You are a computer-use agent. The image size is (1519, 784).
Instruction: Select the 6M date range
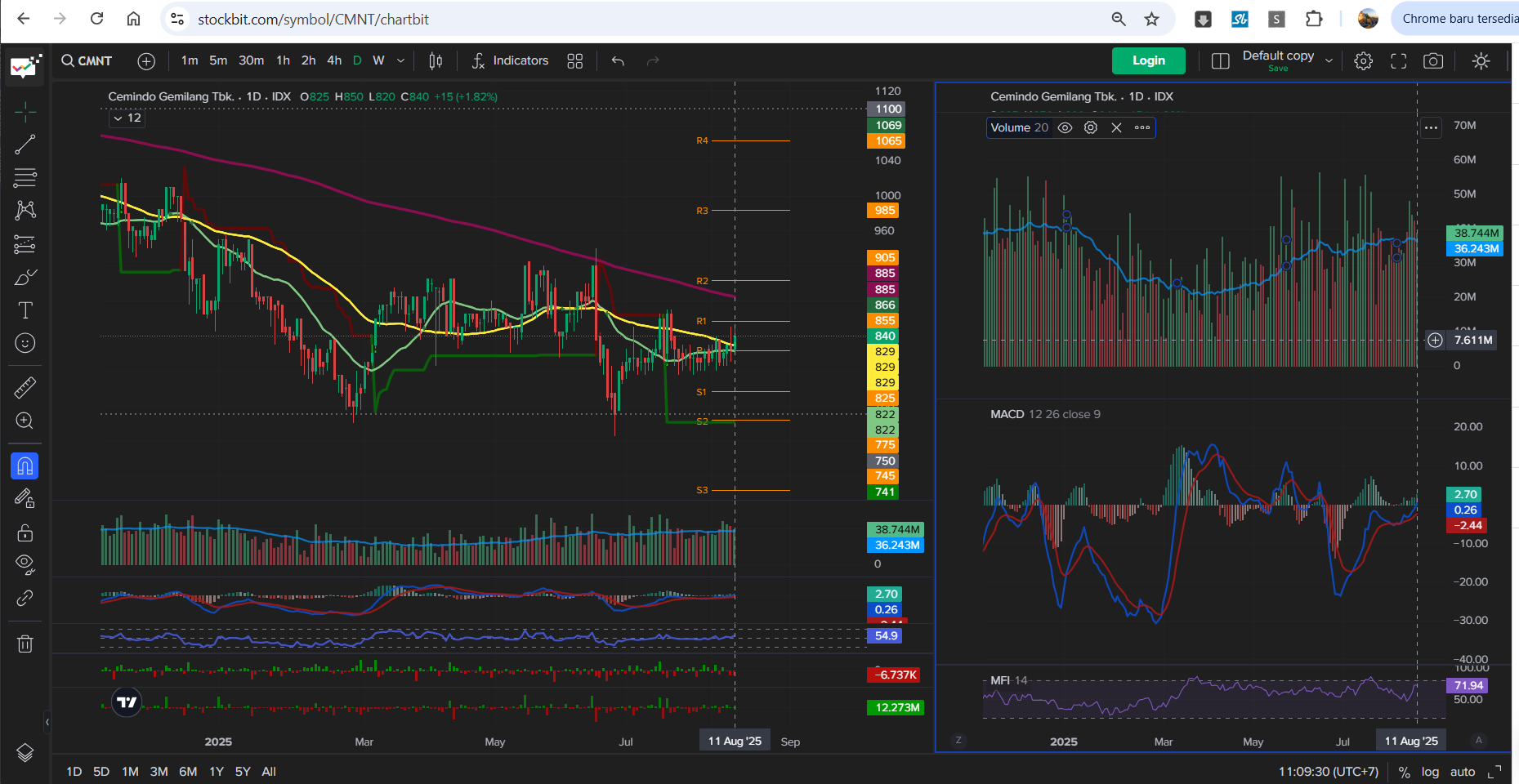click(x=188, y=771)
